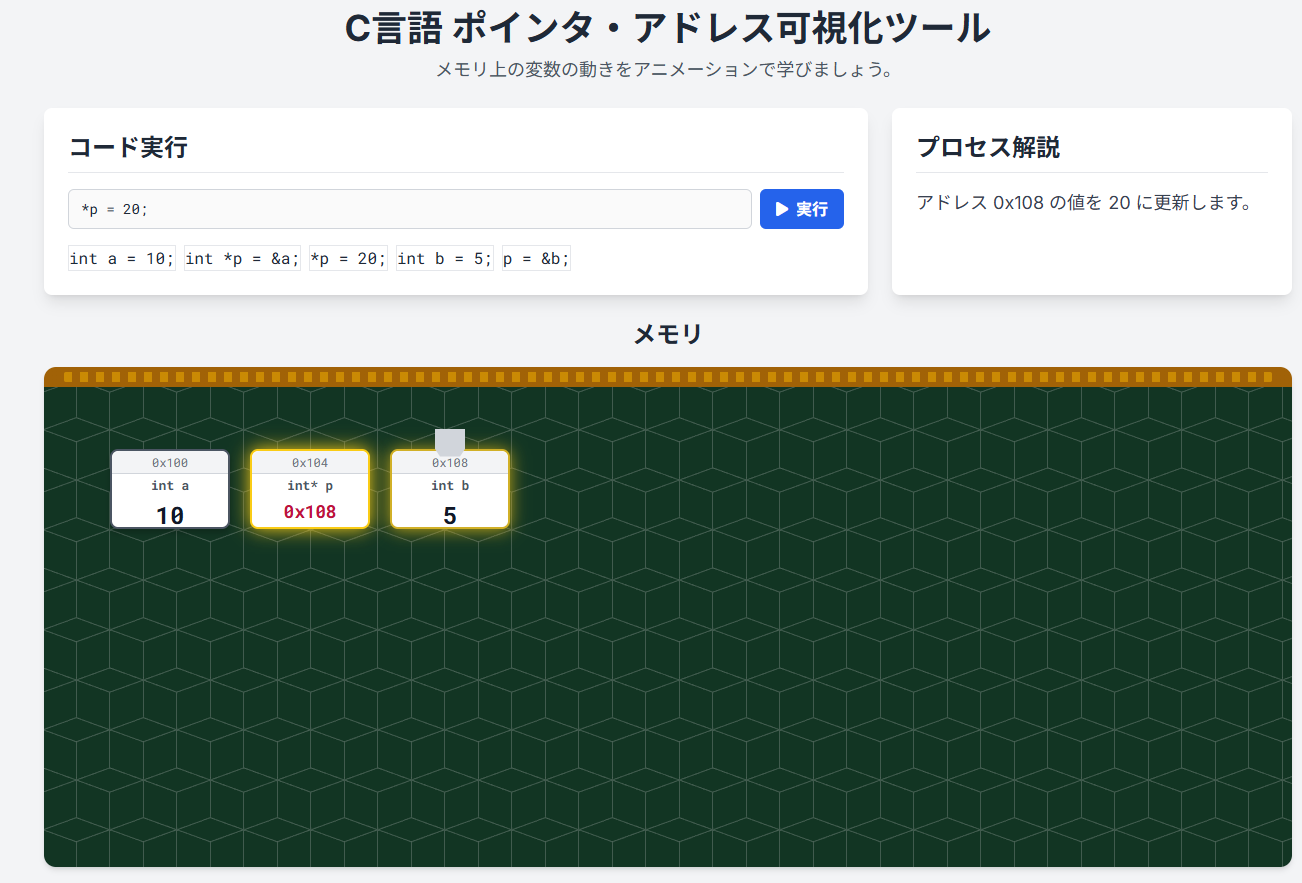Click the プロセス解説 panel heading
This screenshot has width=1302, height=883.
(x=988, y=148)
